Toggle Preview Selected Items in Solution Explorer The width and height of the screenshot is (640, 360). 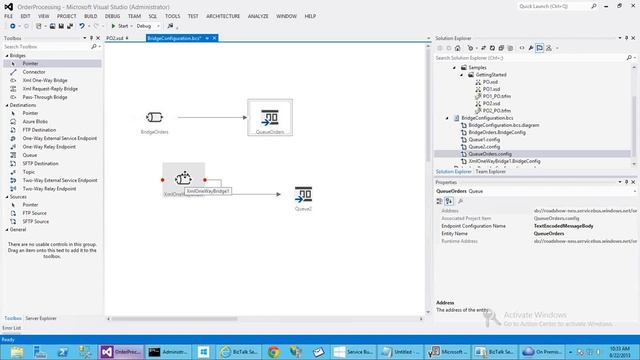pos(540,48)
